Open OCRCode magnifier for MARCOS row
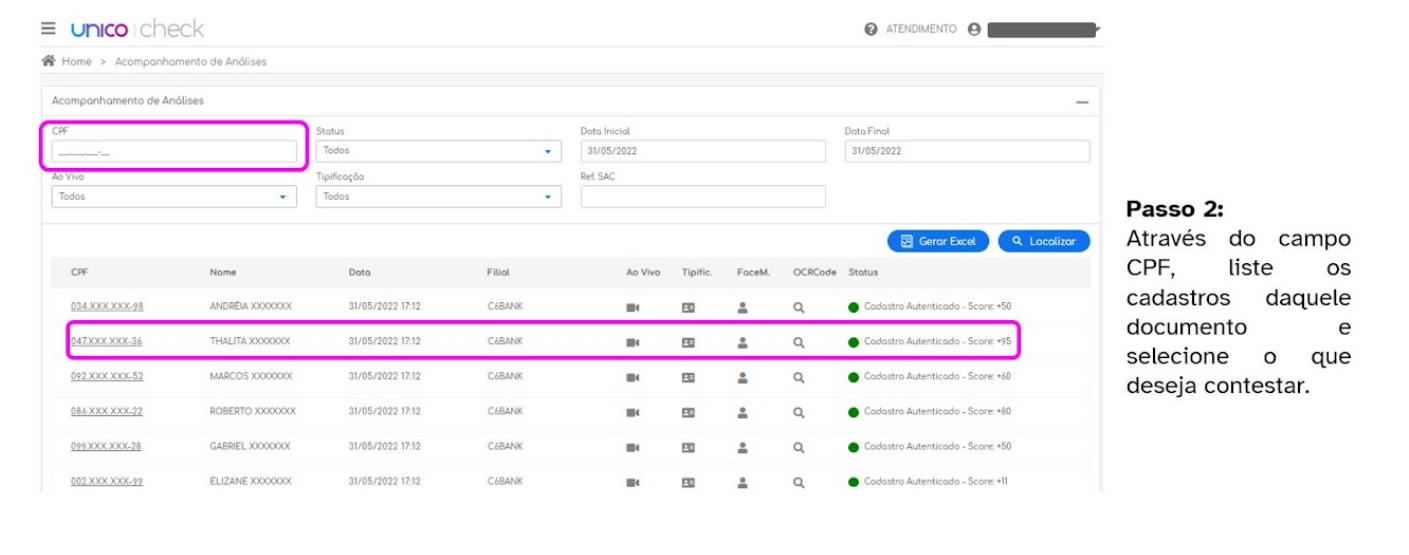The height and width of the screenshot is (555, 1409). (798, 377)
